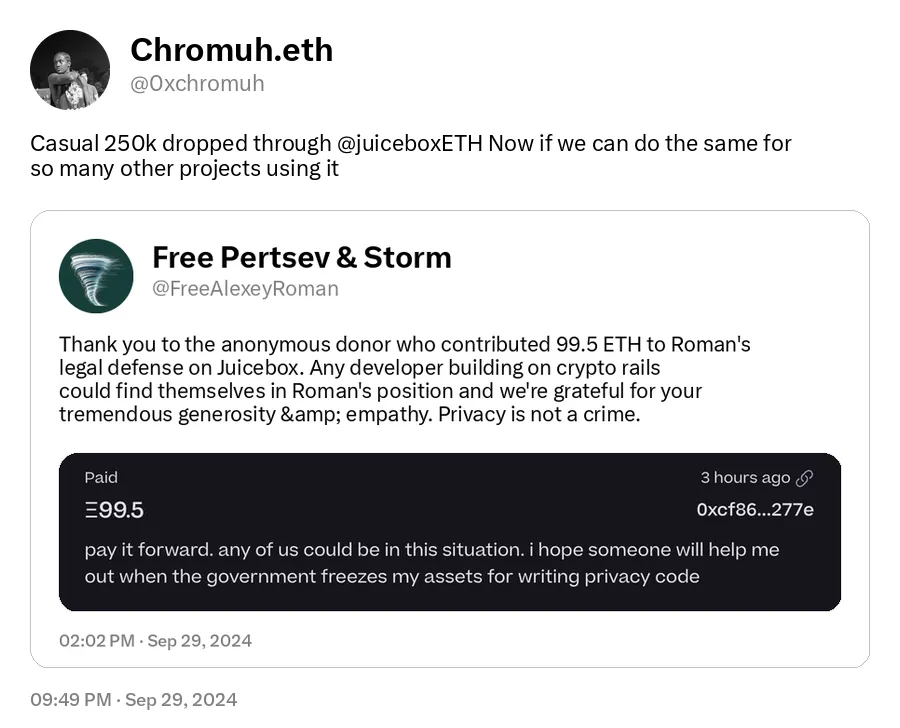Click Free Pertsev & Storm account name

(302, 257)
